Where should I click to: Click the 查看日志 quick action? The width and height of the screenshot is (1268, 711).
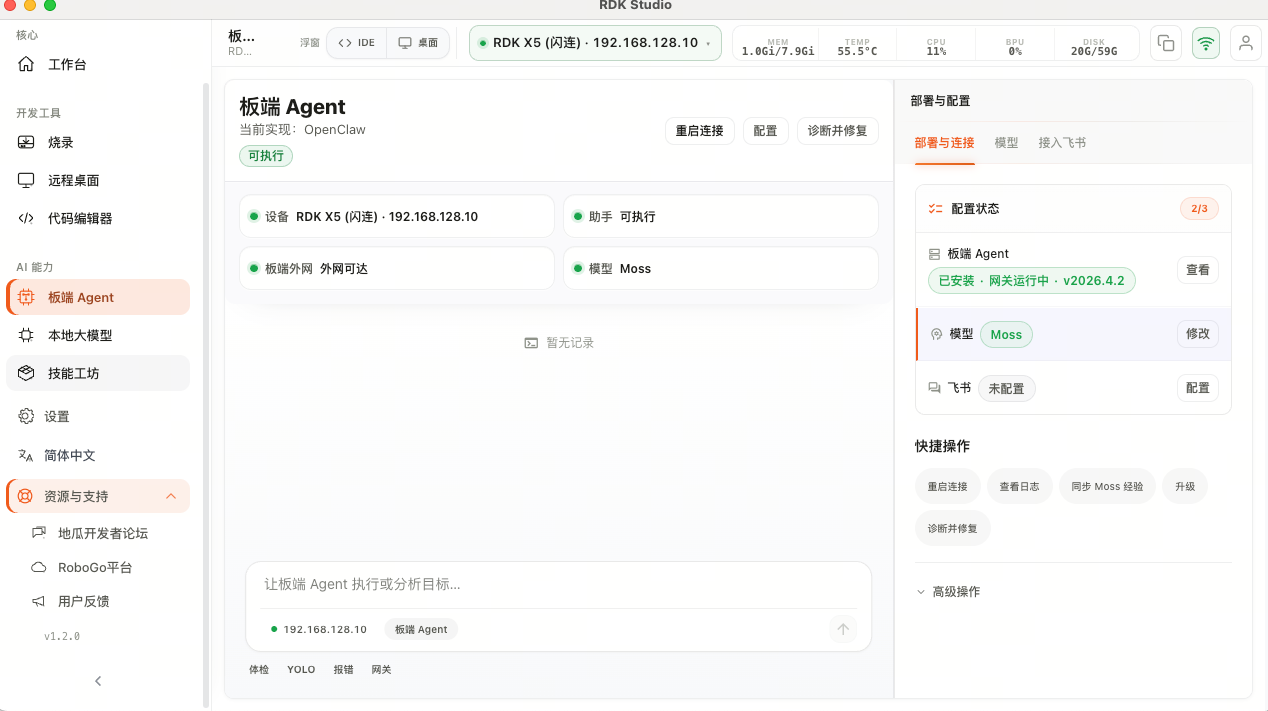coord(1019,486)
